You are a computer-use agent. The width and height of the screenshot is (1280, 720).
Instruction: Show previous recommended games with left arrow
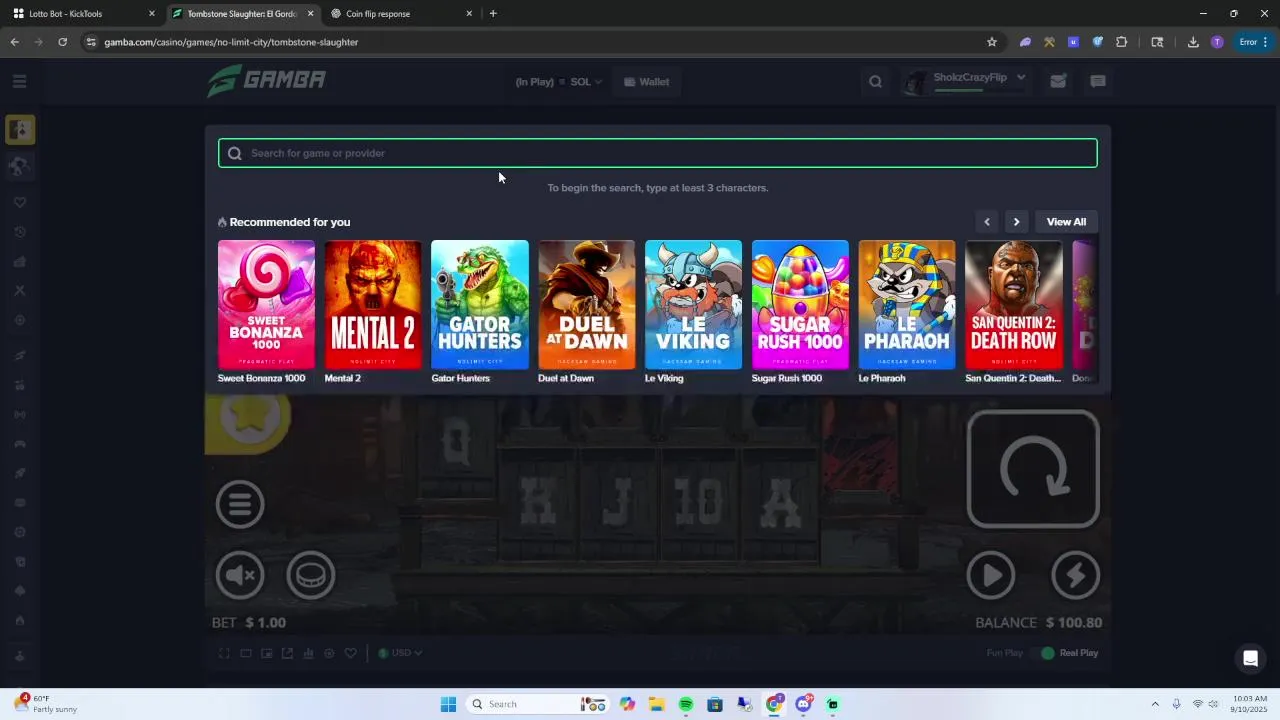(x=987, y=222)
